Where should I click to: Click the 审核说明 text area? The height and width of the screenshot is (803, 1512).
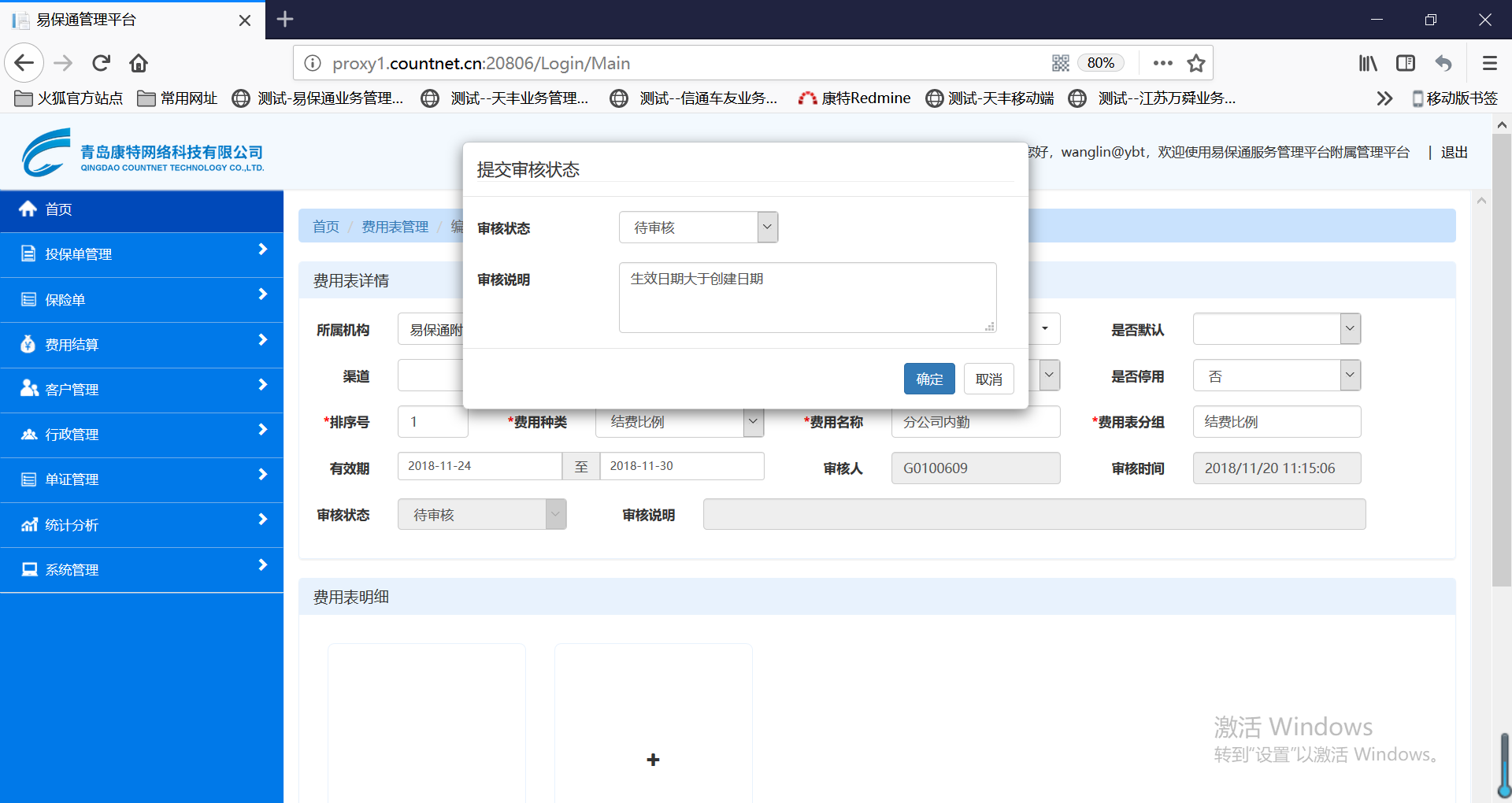point(807,298)
